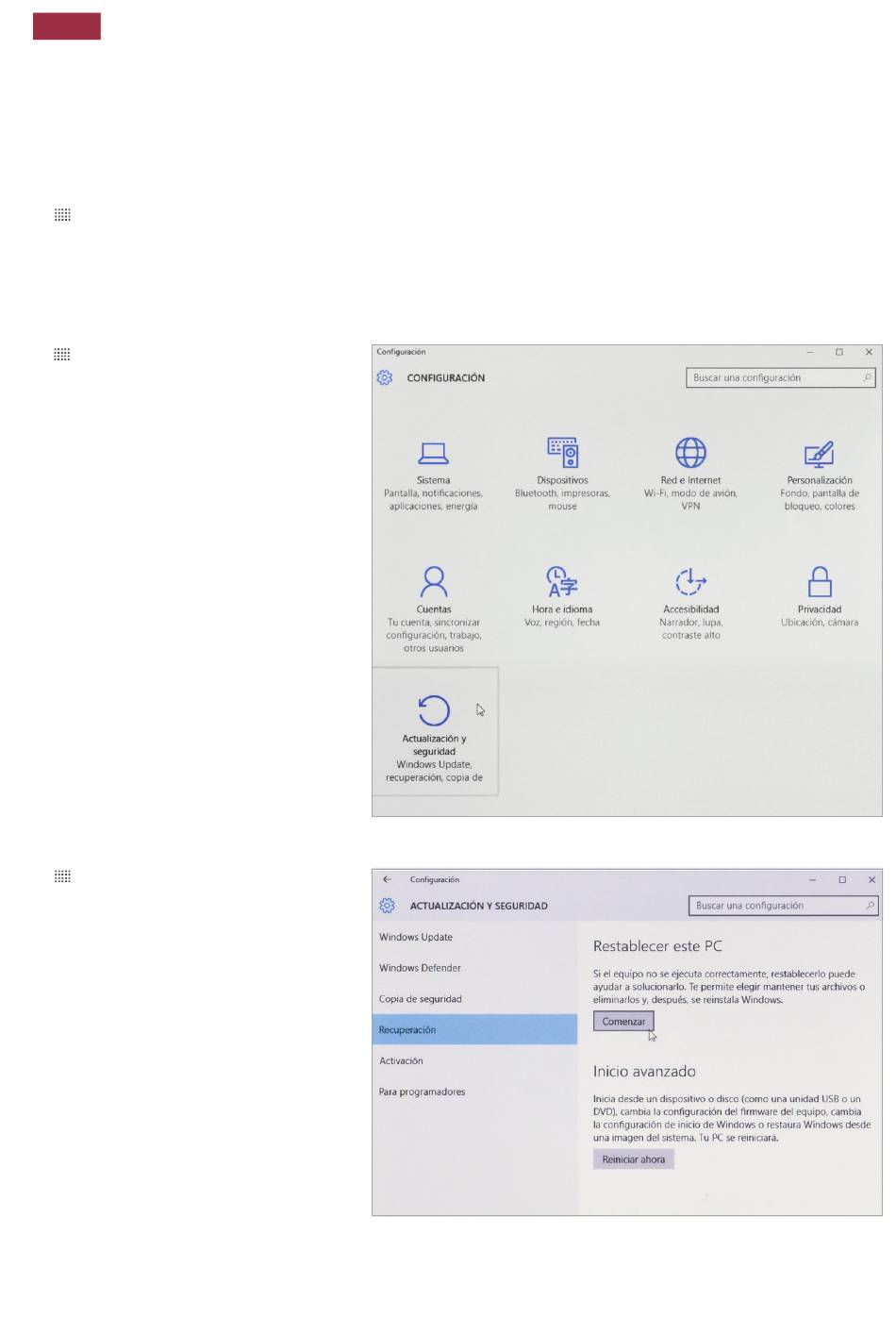Viewport: 896px width, 1334px height.
Task: Open the Cuentas settings category
Action: click(x=434, y=609)
